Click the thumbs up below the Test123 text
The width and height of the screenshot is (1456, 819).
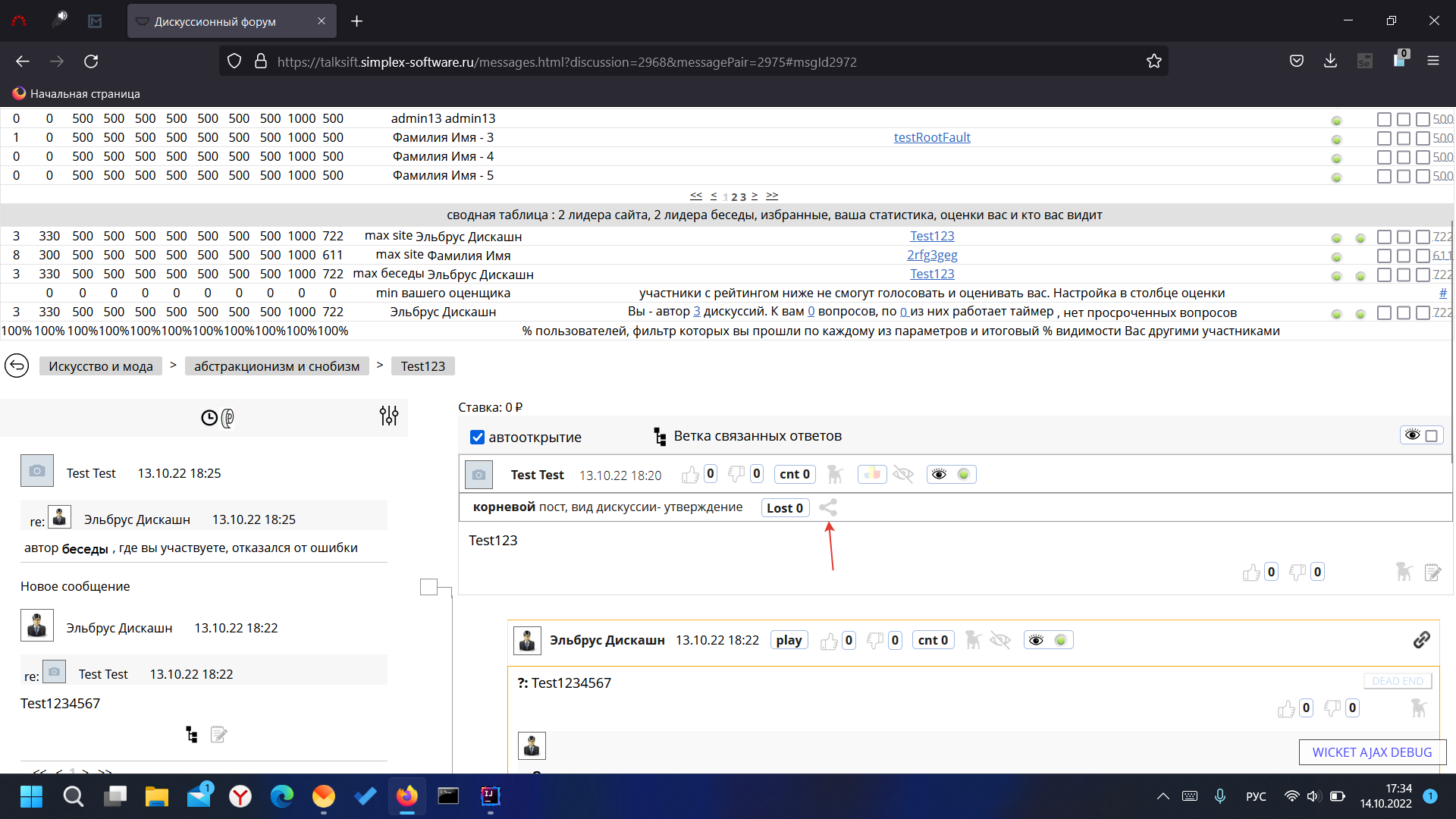[x=1252, y=573]
